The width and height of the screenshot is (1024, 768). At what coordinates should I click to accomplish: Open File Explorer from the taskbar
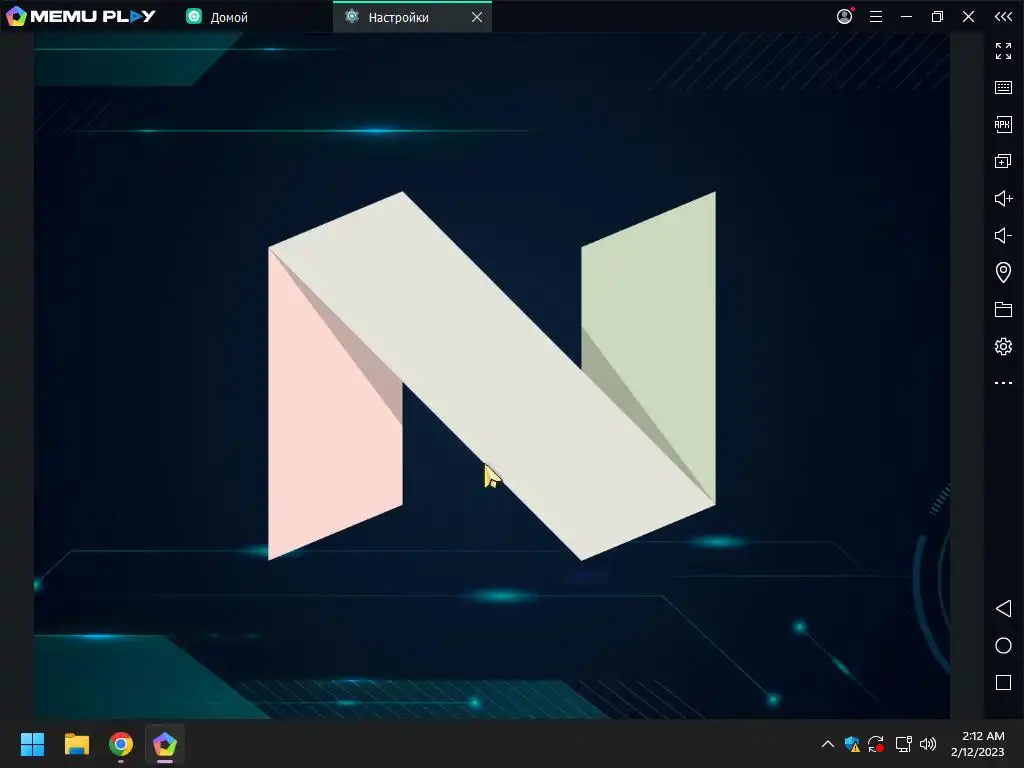[x=76, y=744]
